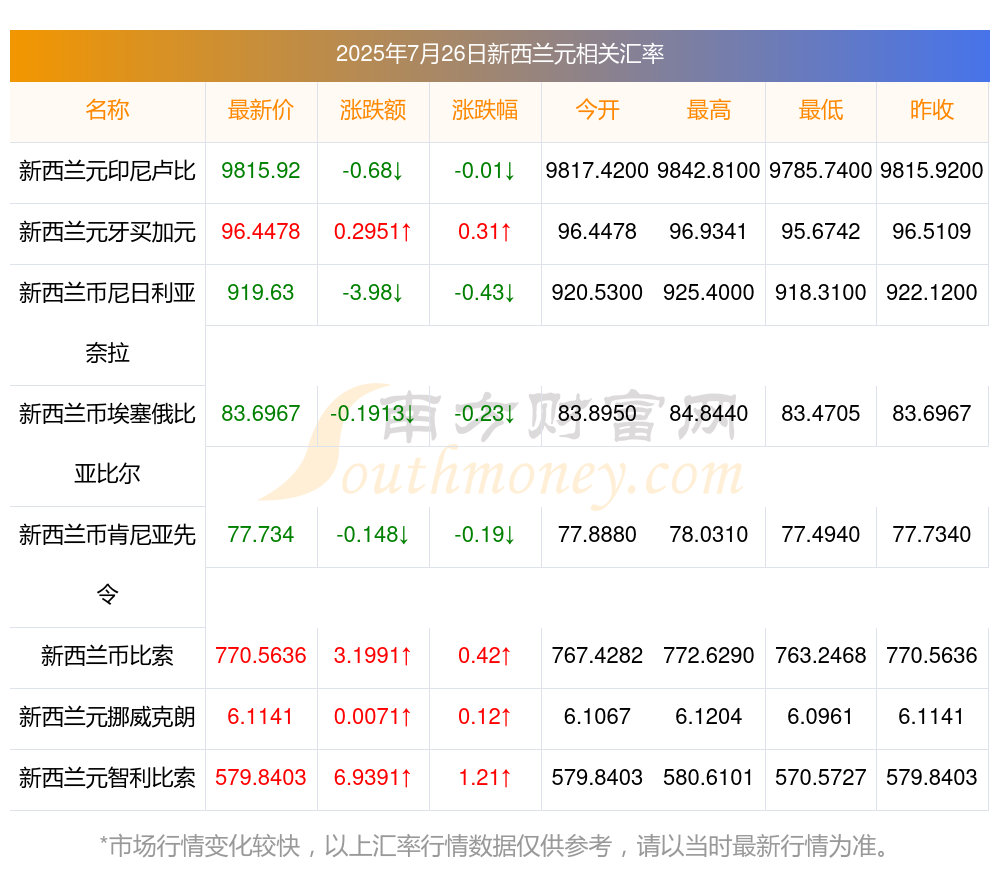
Task: Click the change value -0.68↓
Action: pyautogui.click(x=373, y=170)
